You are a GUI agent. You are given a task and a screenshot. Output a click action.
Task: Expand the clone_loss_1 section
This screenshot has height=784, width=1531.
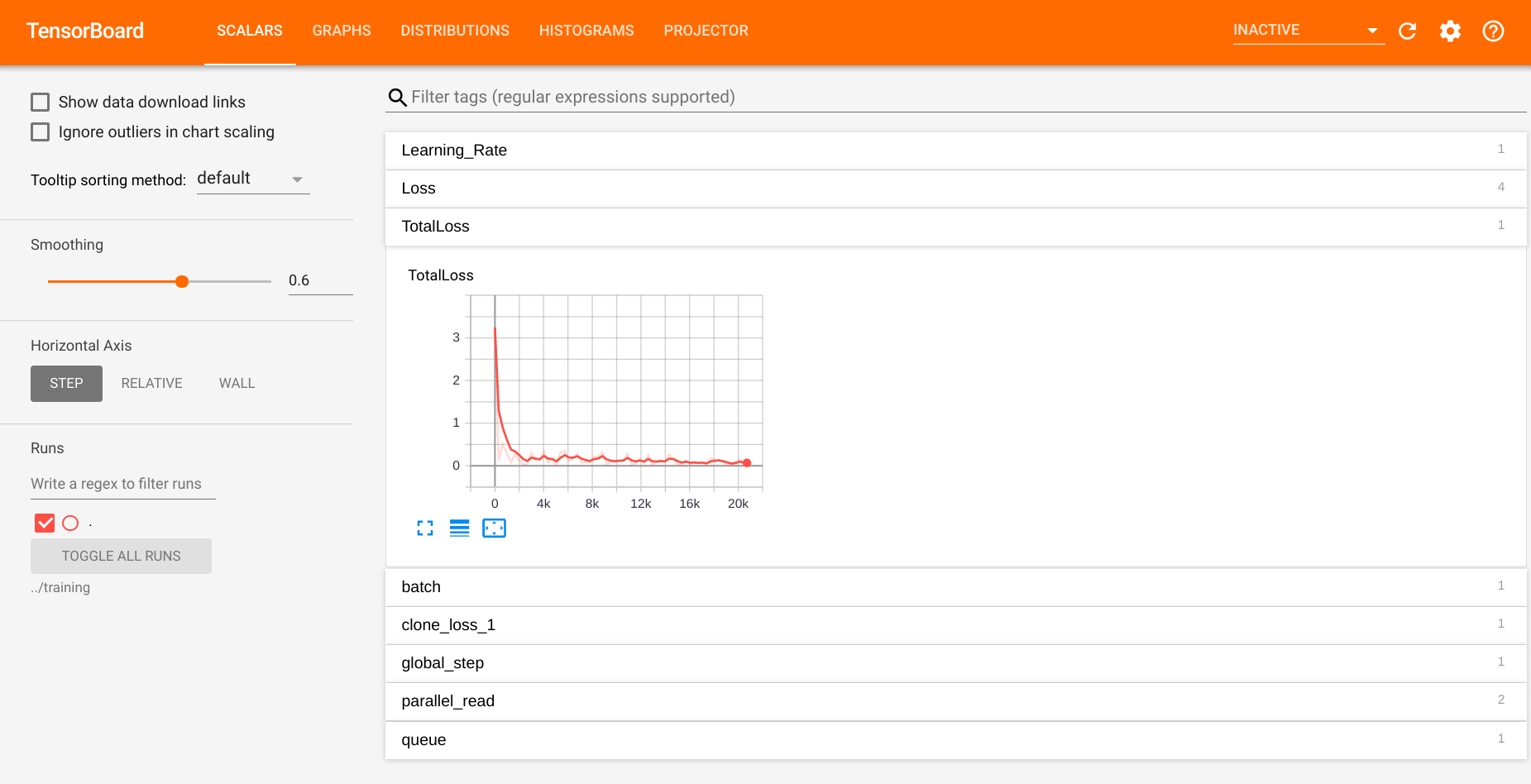click(955, 625)
